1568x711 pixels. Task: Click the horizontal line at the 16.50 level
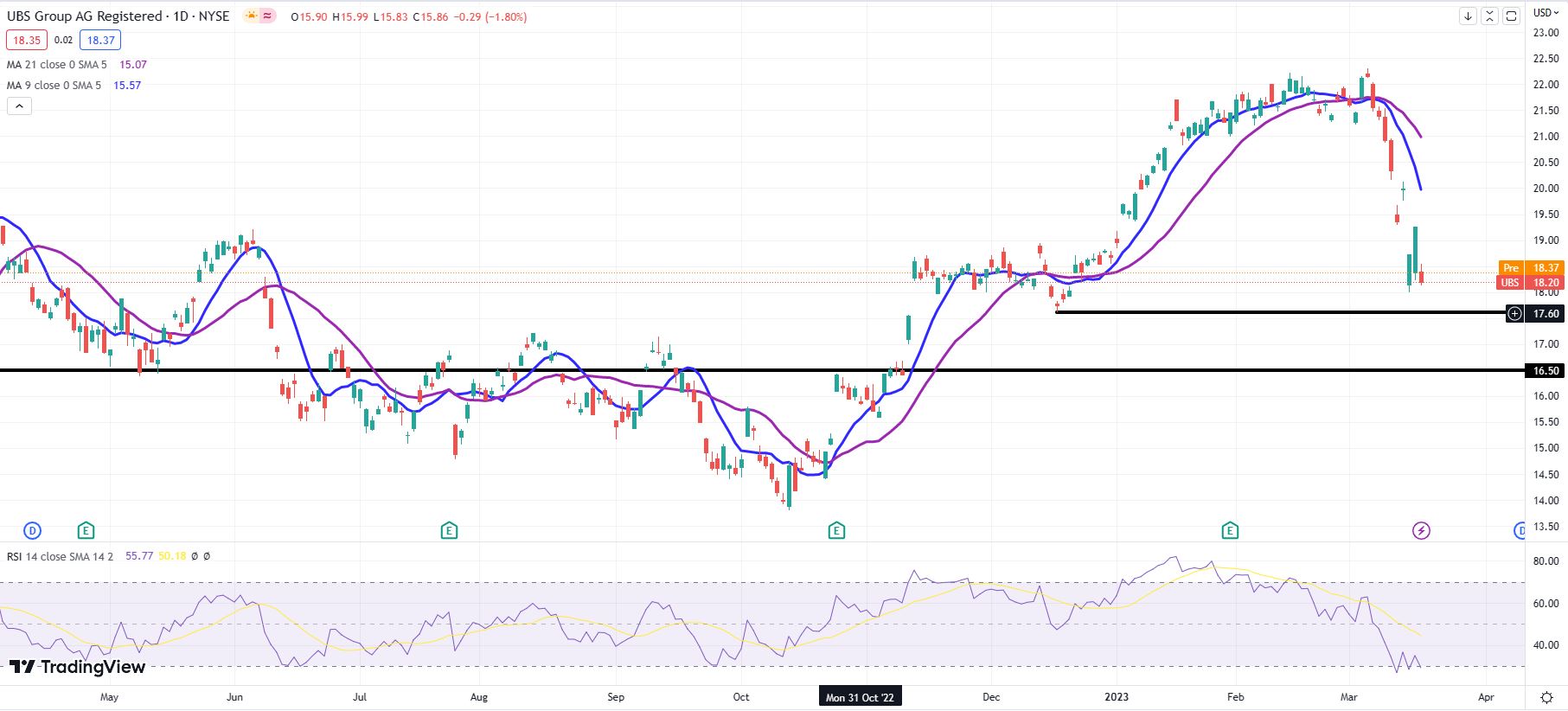click(x=761, y=370)
